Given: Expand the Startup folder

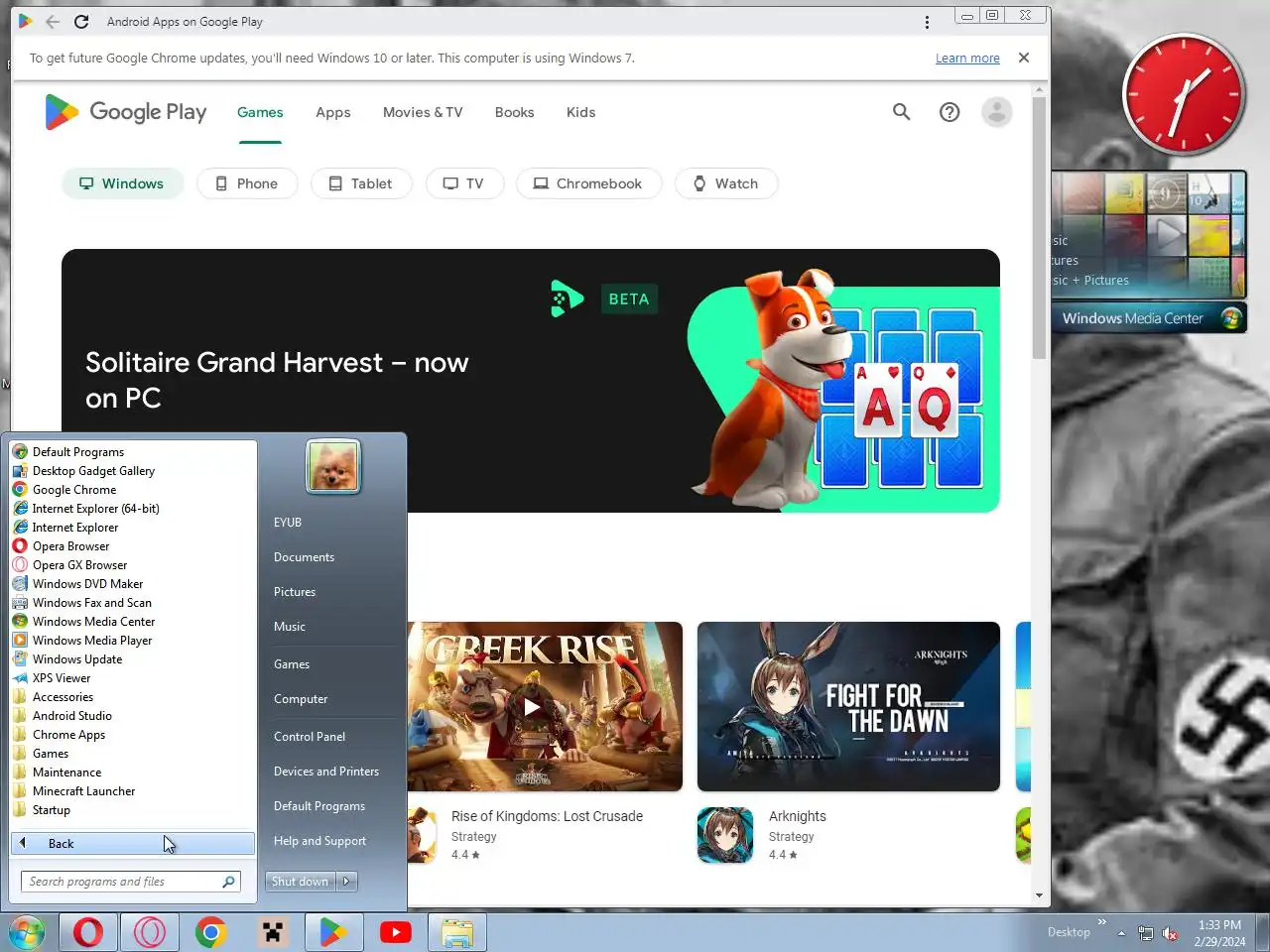Looking at the screenshot, I should point(51,810).
